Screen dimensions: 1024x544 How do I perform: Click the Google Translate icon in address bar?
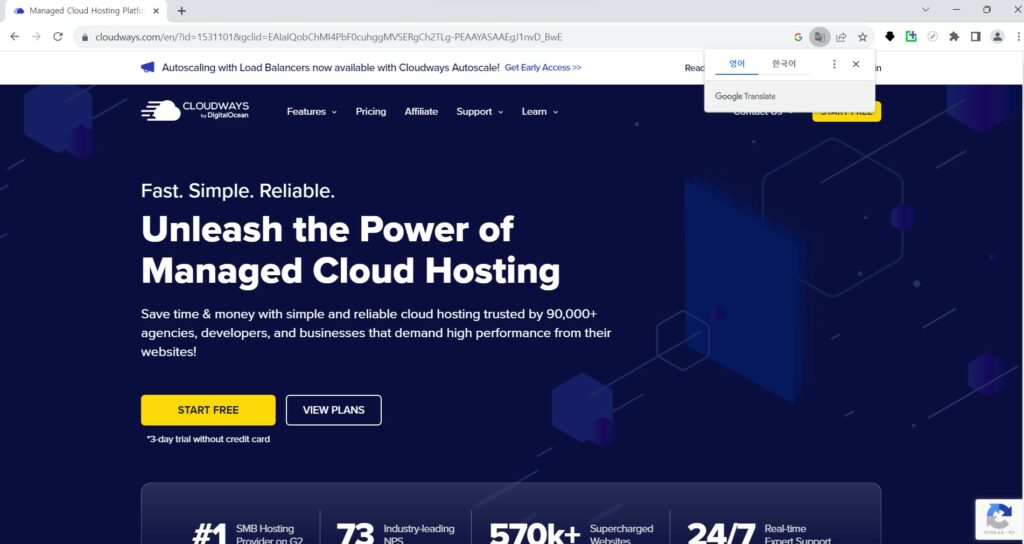pyautogui.click(x=819, y=37)
